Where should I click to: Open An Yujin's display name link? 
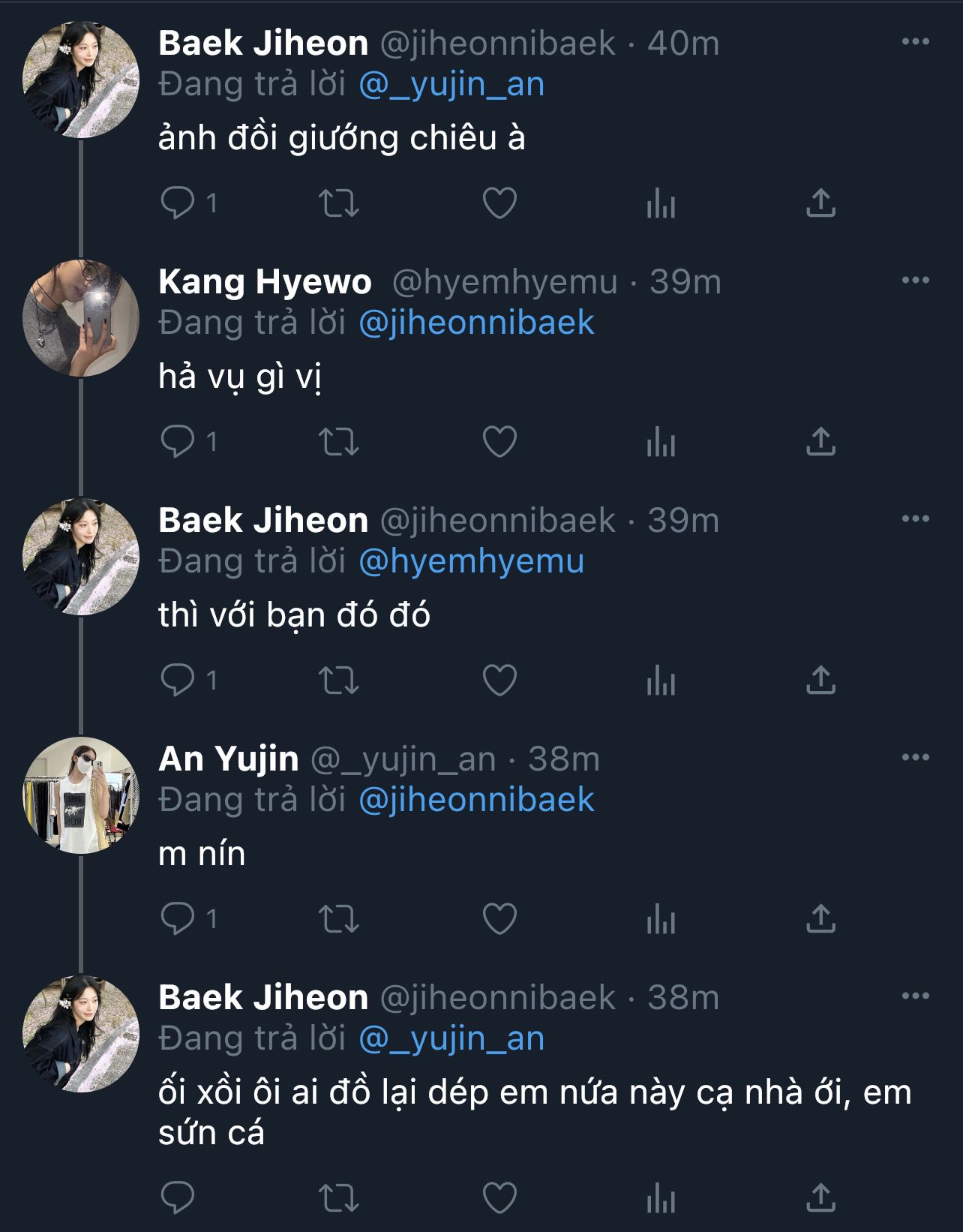pyautogui.click(x=229, y=759)
